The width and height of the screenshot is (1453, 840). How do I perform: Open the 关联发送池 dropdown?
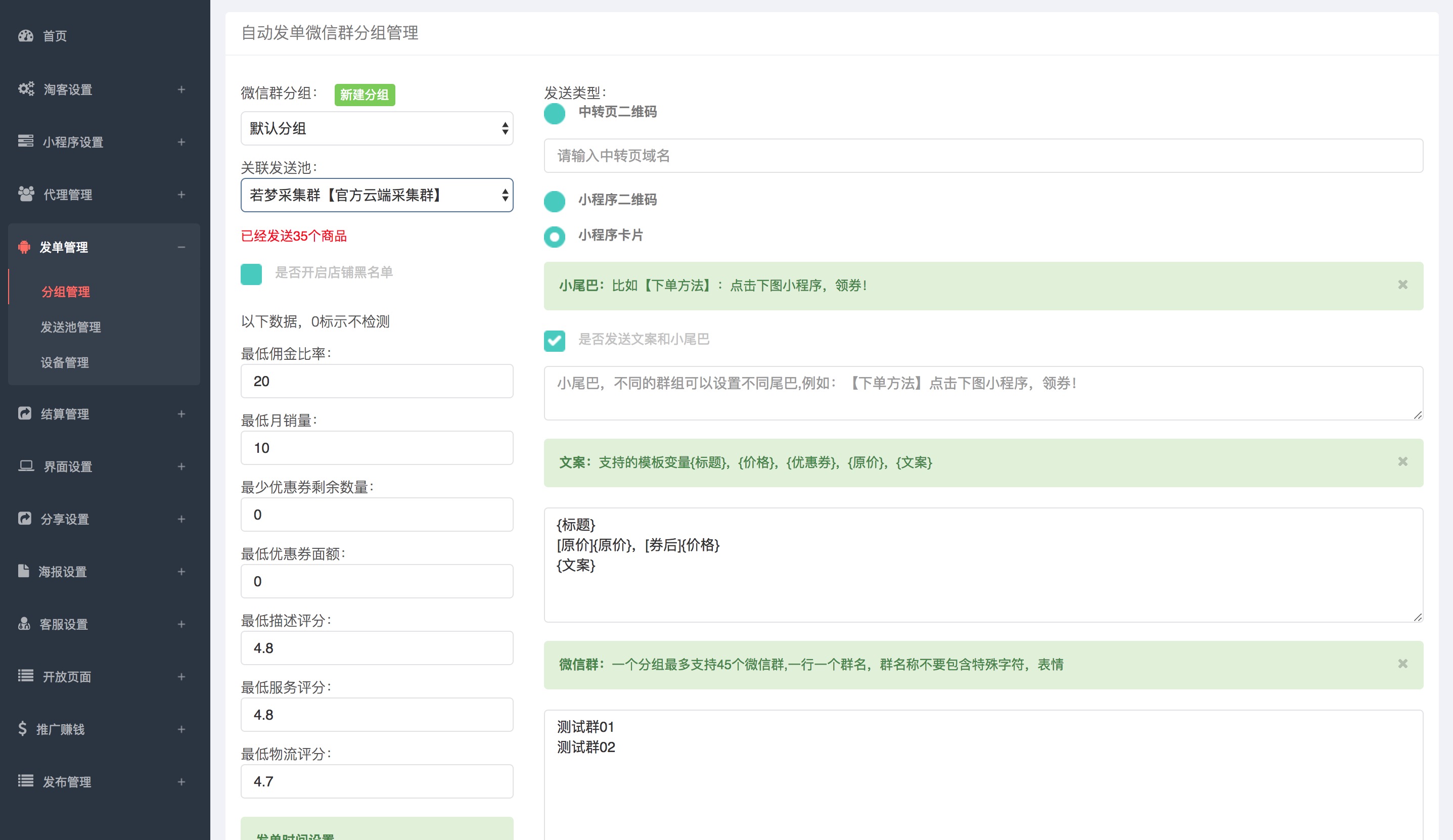377,195
